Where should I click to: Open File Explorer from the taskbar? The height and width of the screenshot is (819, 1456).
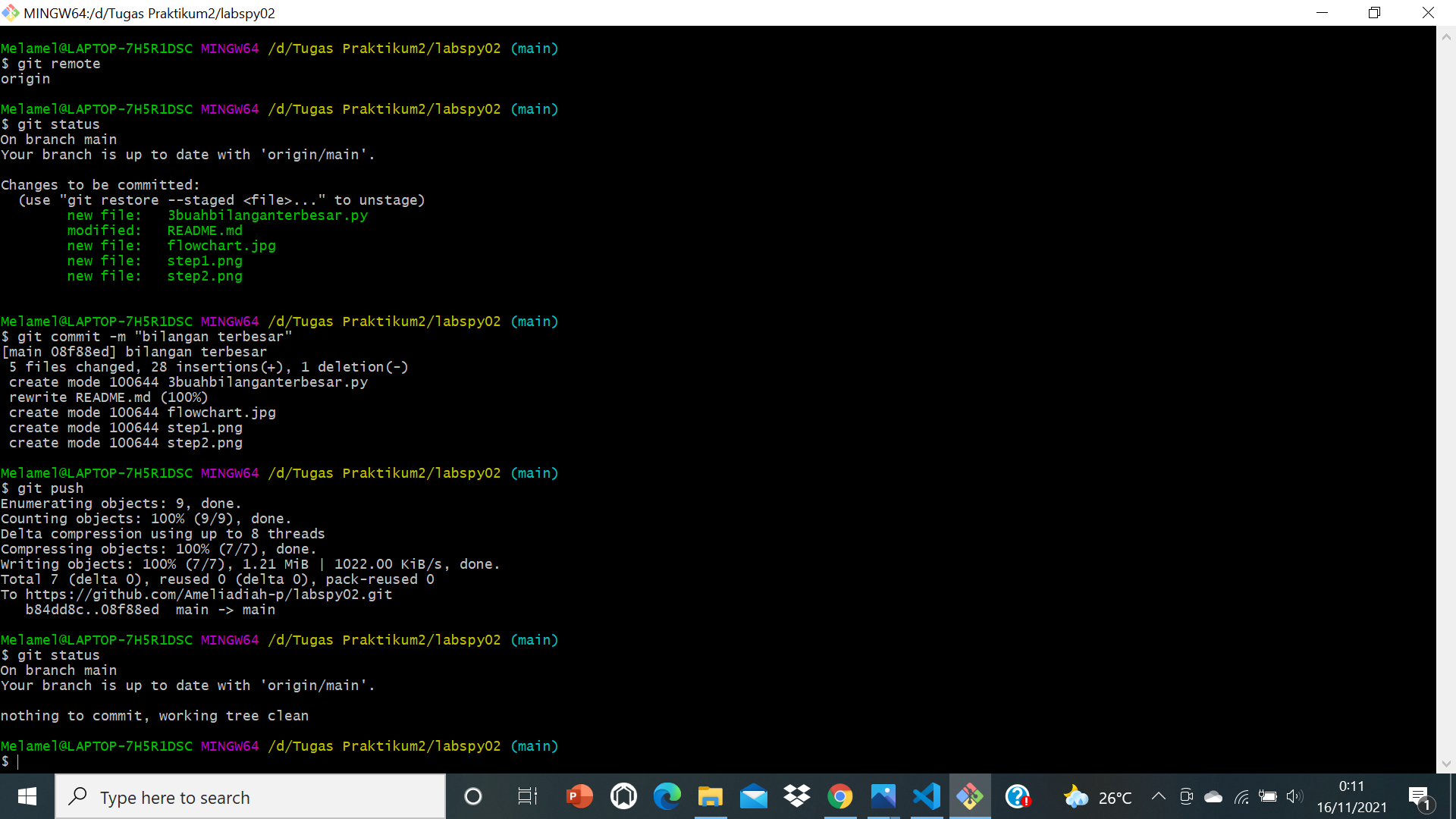point(711,797)
